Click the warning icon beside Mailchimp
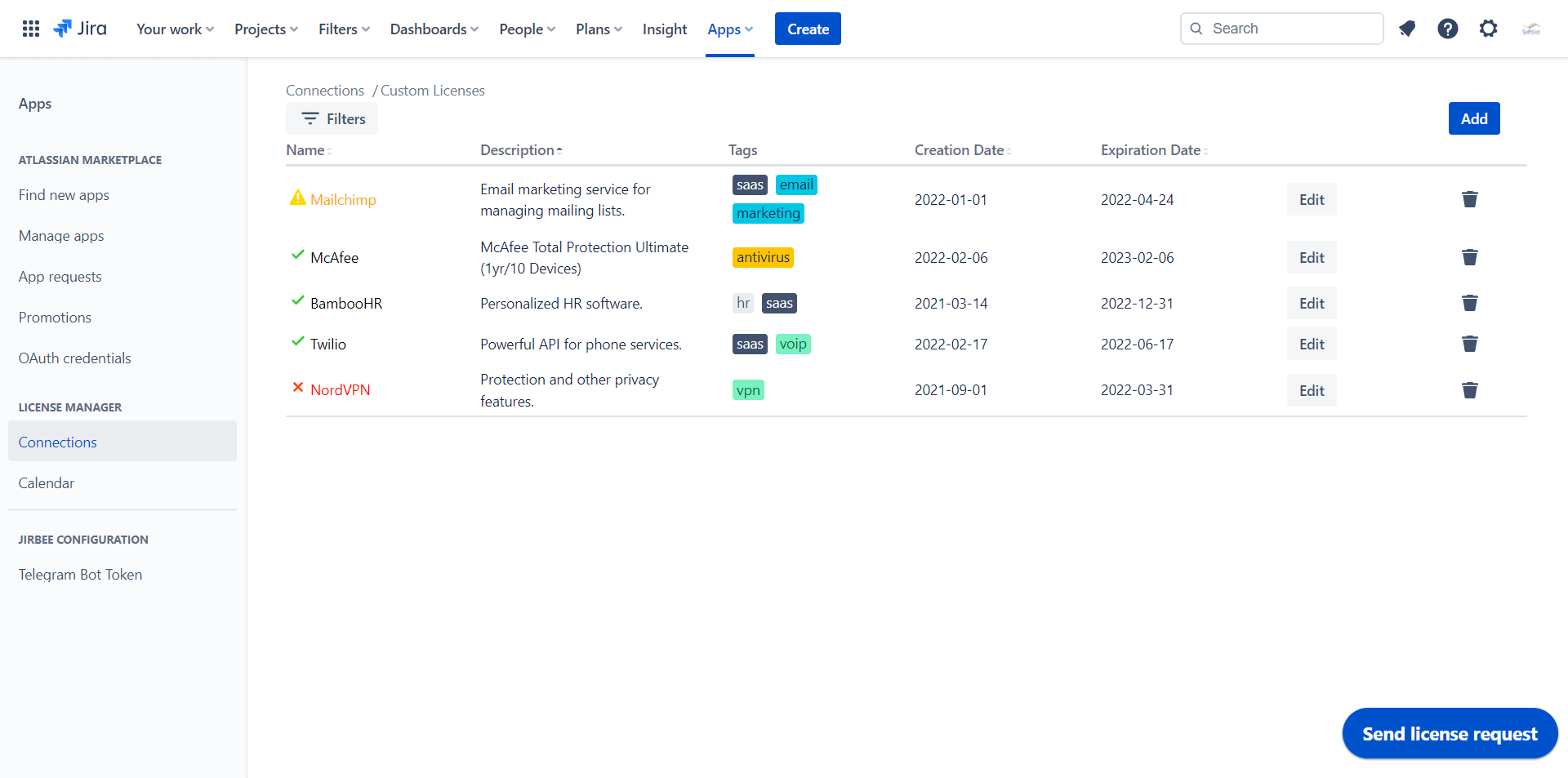The image size is (1568, 778). tap(297, 198)
